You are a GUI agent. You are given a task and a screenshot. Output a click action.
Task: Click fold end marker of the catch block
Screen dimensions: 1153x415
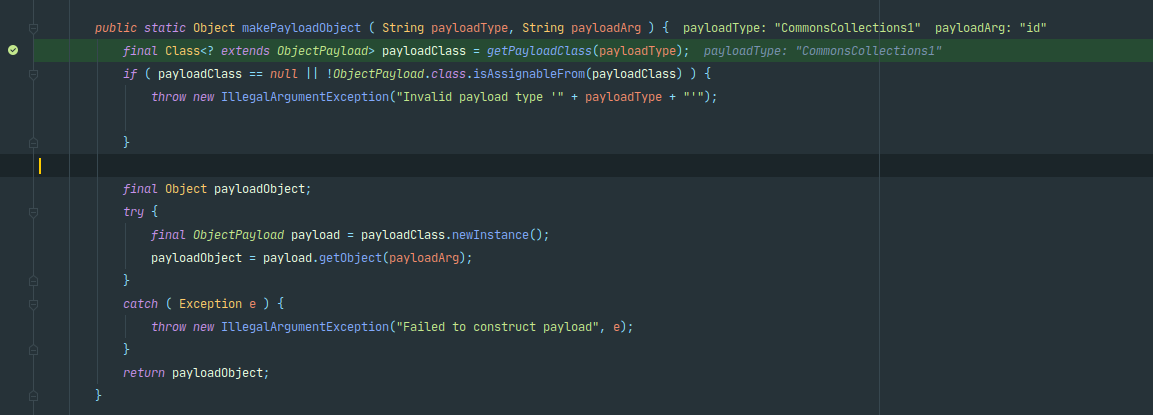click(x=33, y=350)
